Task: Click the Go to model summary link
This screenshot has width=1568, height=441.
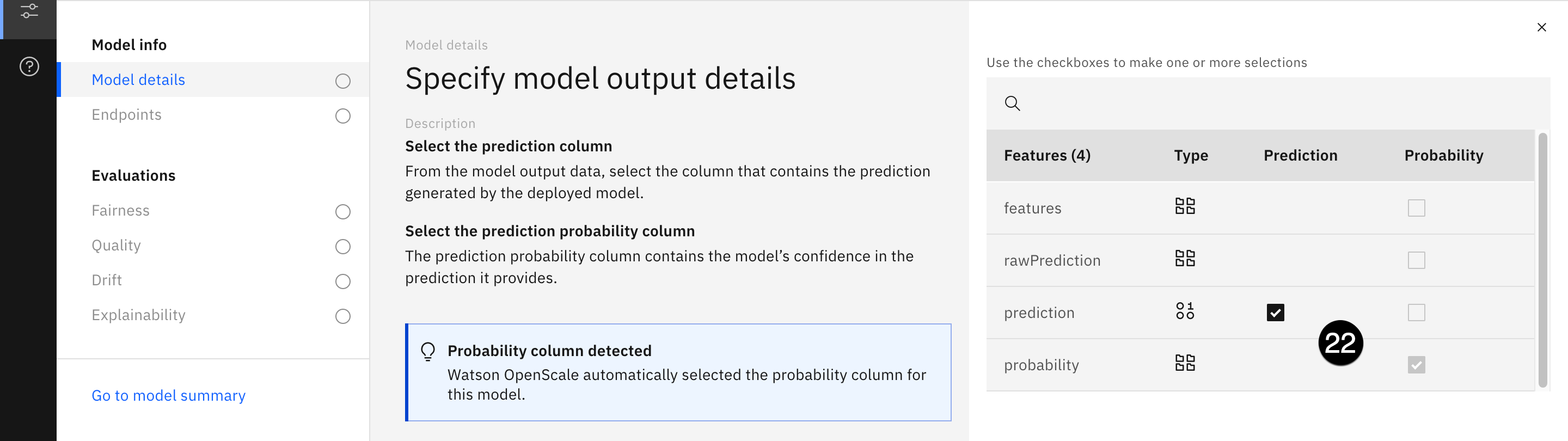Action: point(169,396)
